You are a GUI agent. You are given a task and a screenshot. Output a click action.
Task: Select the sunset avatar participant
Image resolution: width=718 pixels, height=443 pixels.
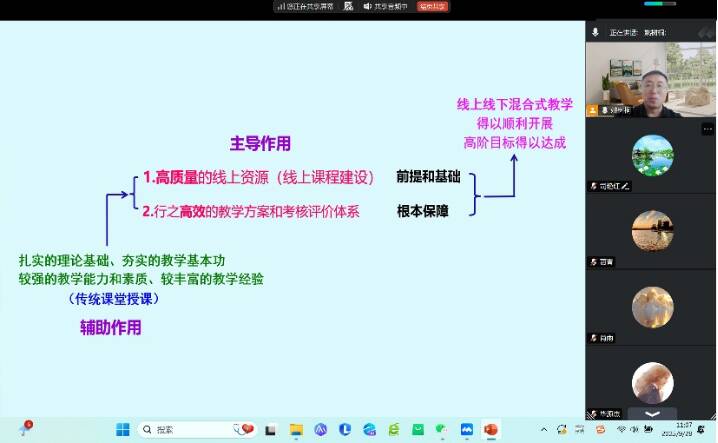651,230
